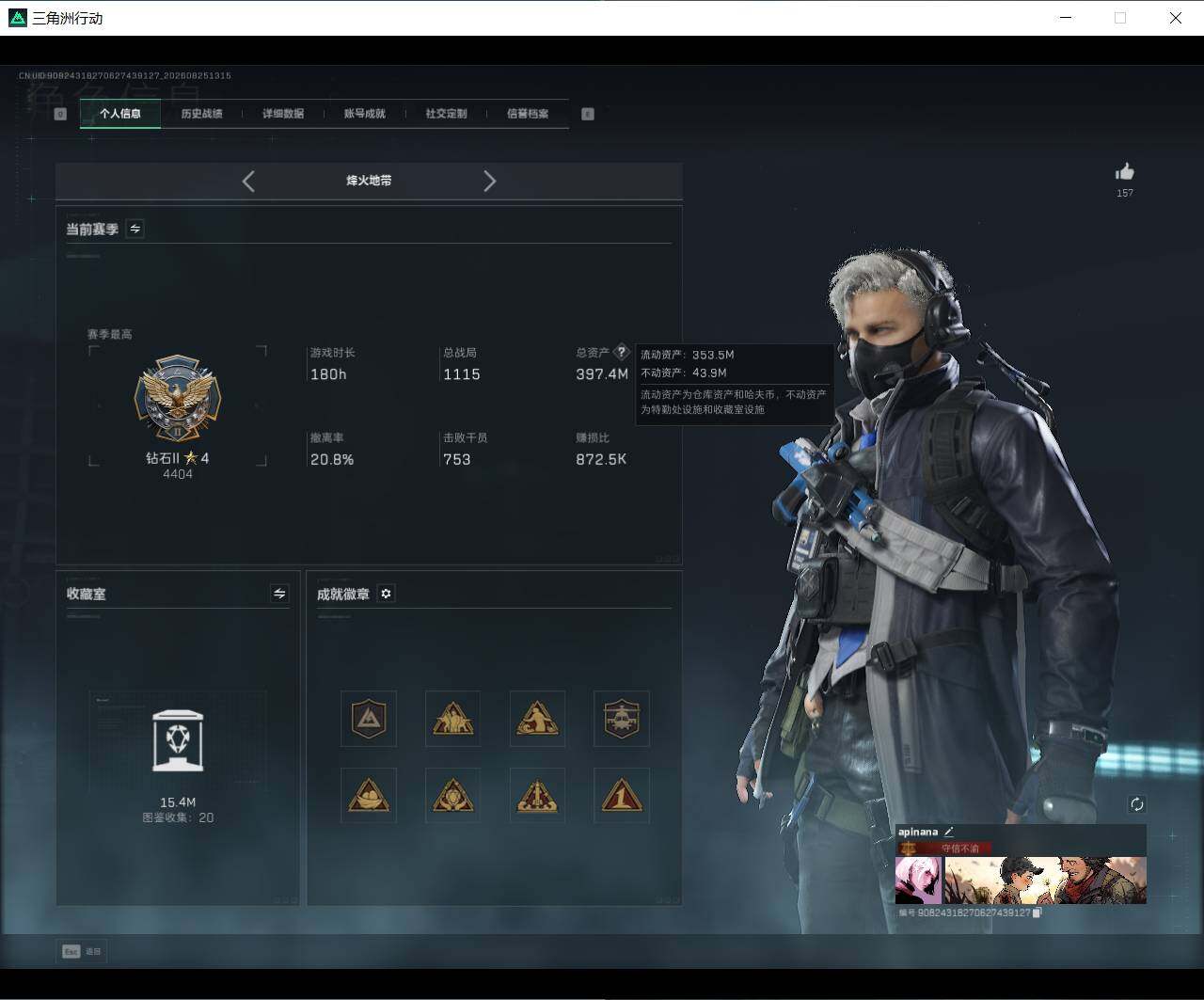Select the number 1 triangle badge
1204x1000 pixels.
tap(622, 796)
